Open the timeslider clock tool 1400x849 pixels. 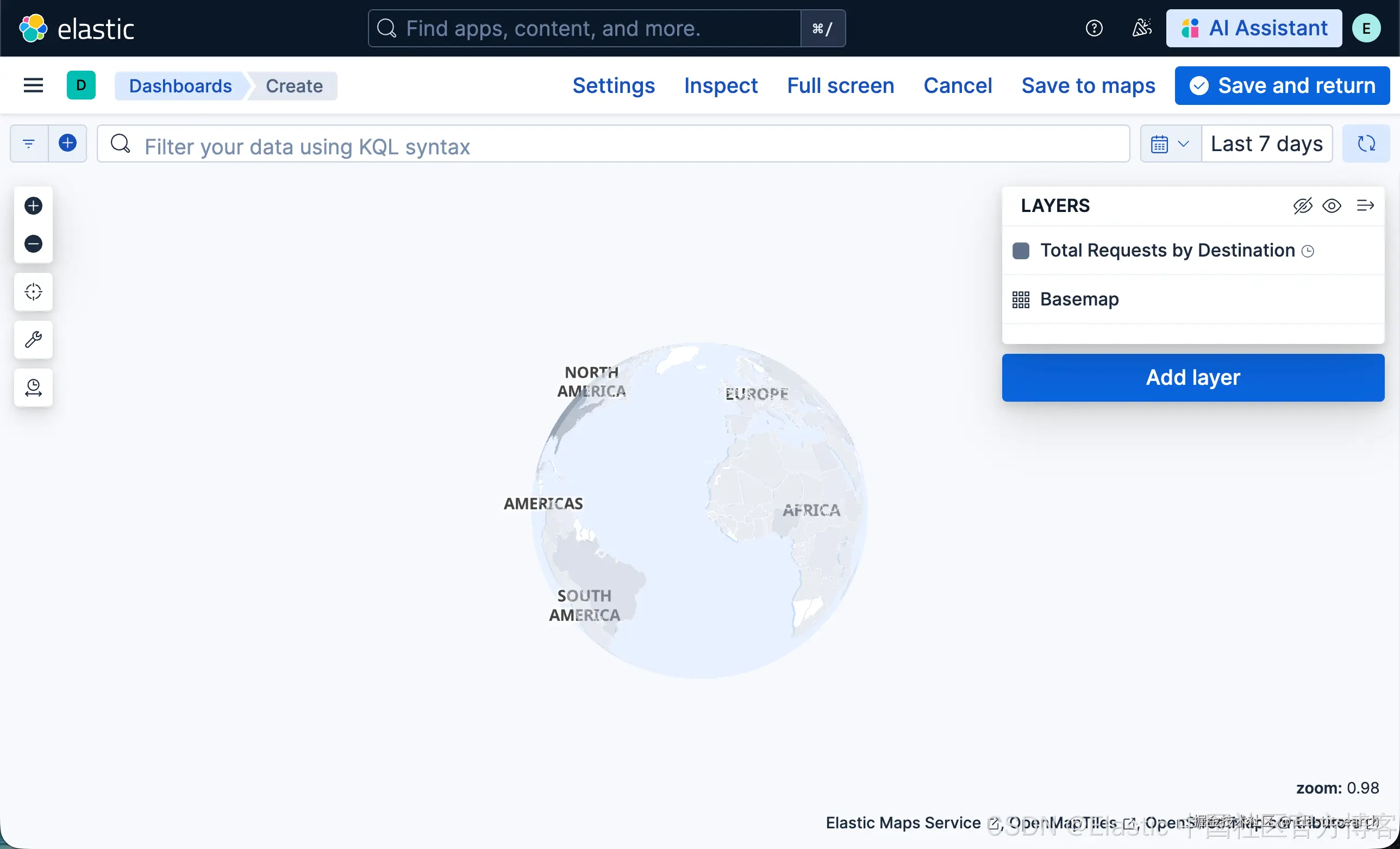tap(33, 388)
